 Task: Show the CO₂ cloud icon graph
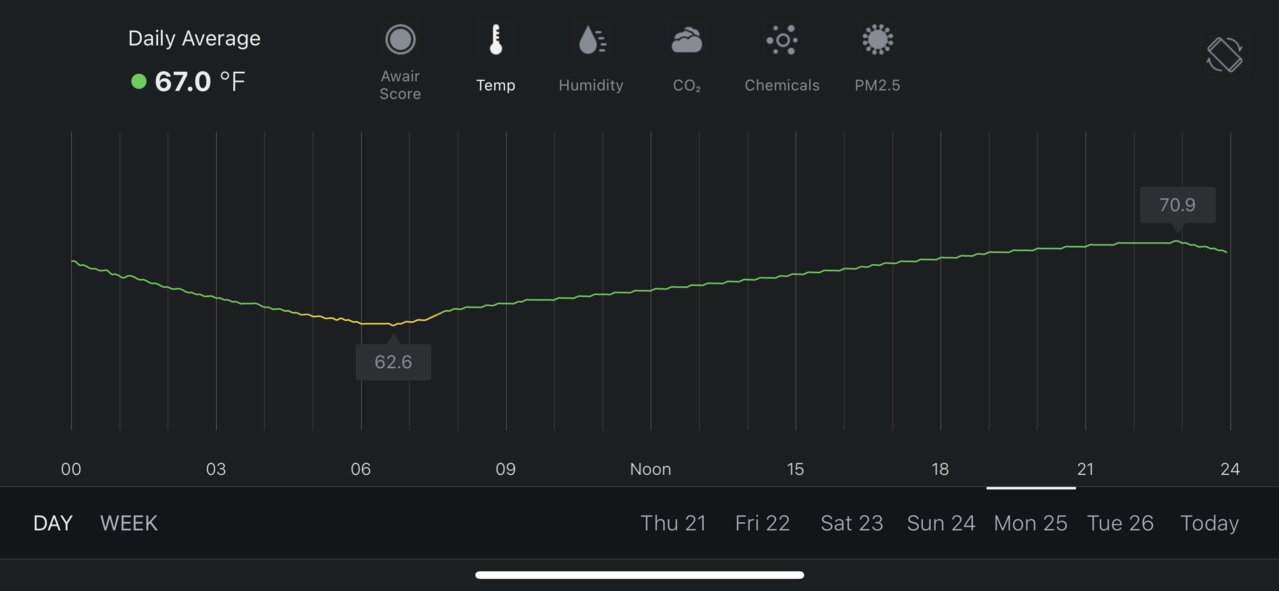686,40
